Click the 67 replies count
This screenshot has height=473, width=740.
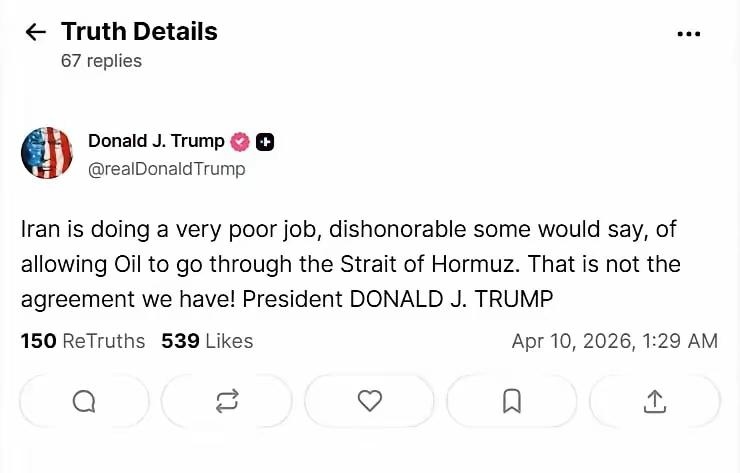coord(101,61)
